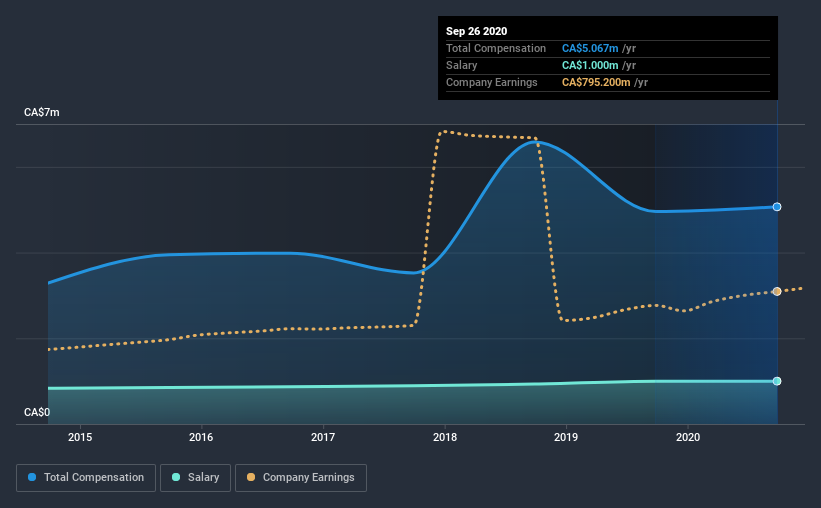Click the Total Compensation tooltip row label
Screen dimensions: 821x508
(496, 48)
